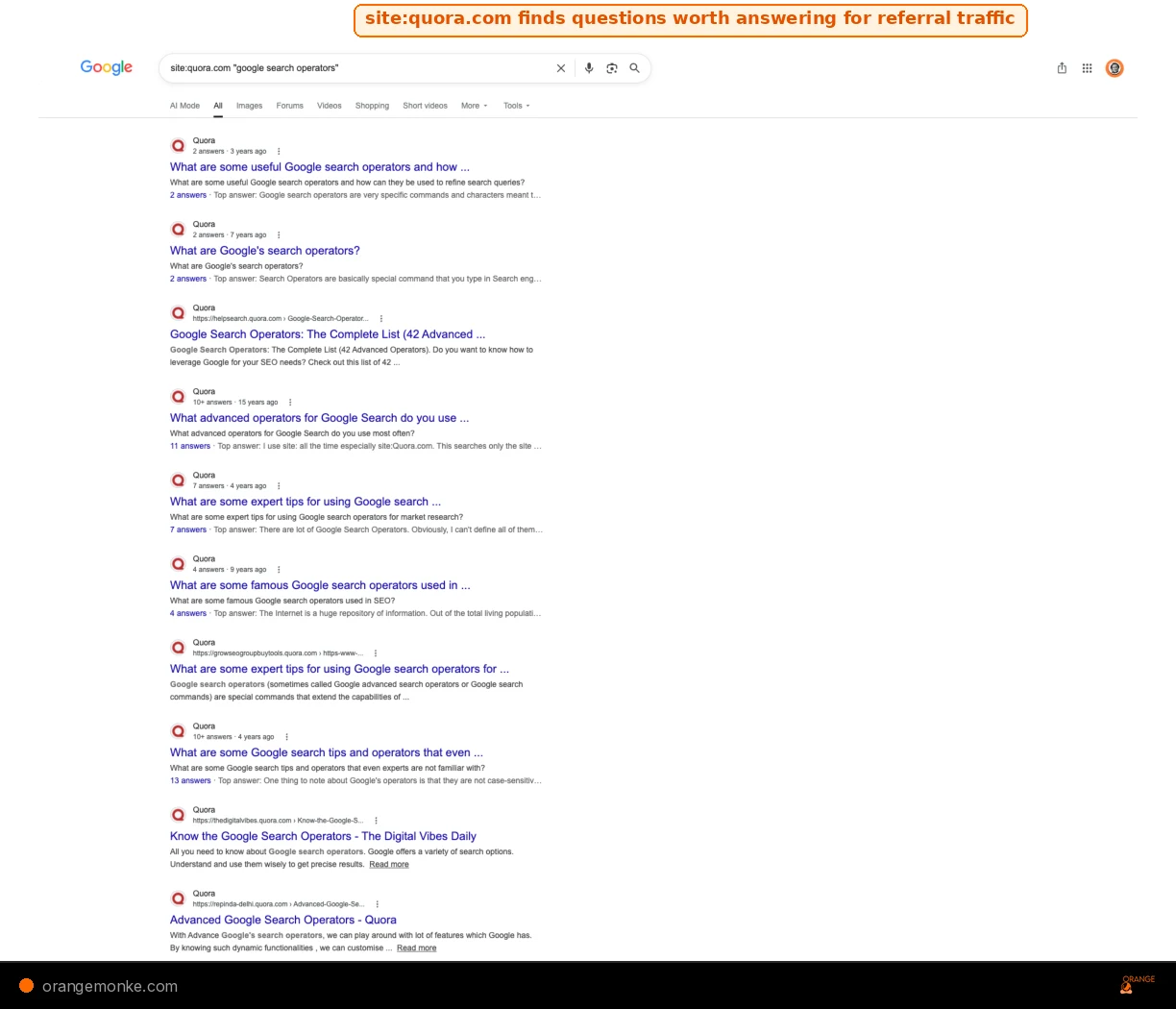Viewport: 1176px width, 1009px height.
Task: Open three-dot menu for '15 years ago' result
Action: 290,402
